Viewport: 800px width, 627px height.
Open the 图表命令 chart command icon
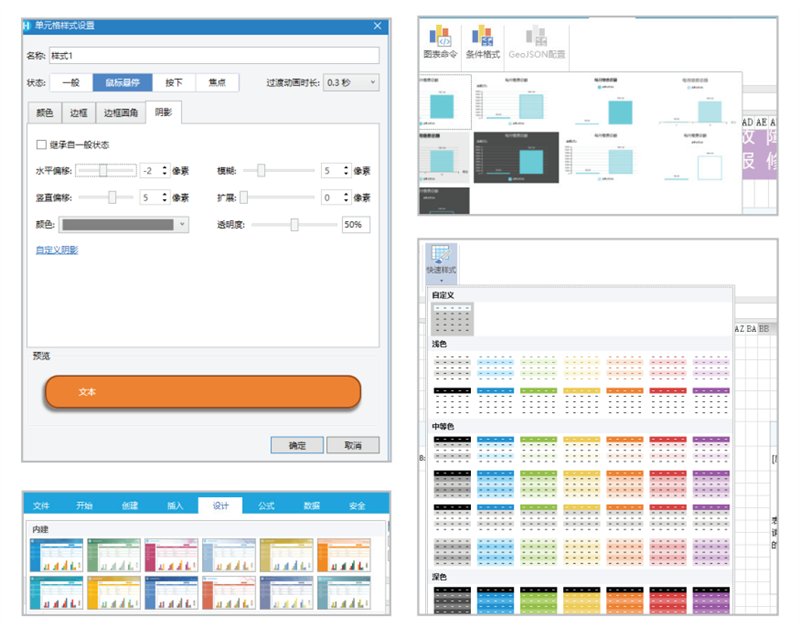(440, 42)
